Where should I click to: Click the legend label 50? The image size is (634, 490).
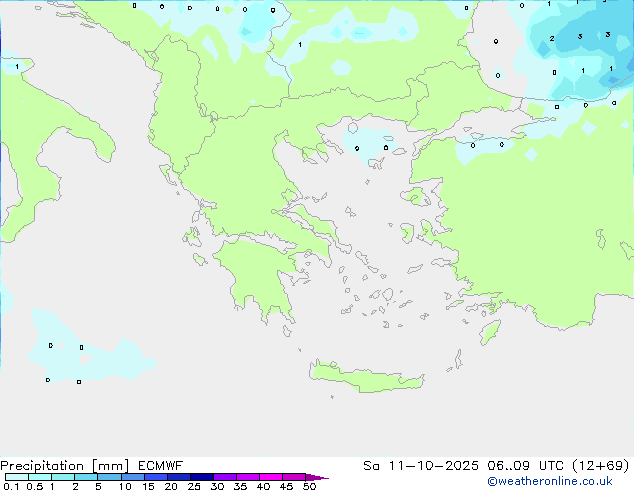[309, 486]
